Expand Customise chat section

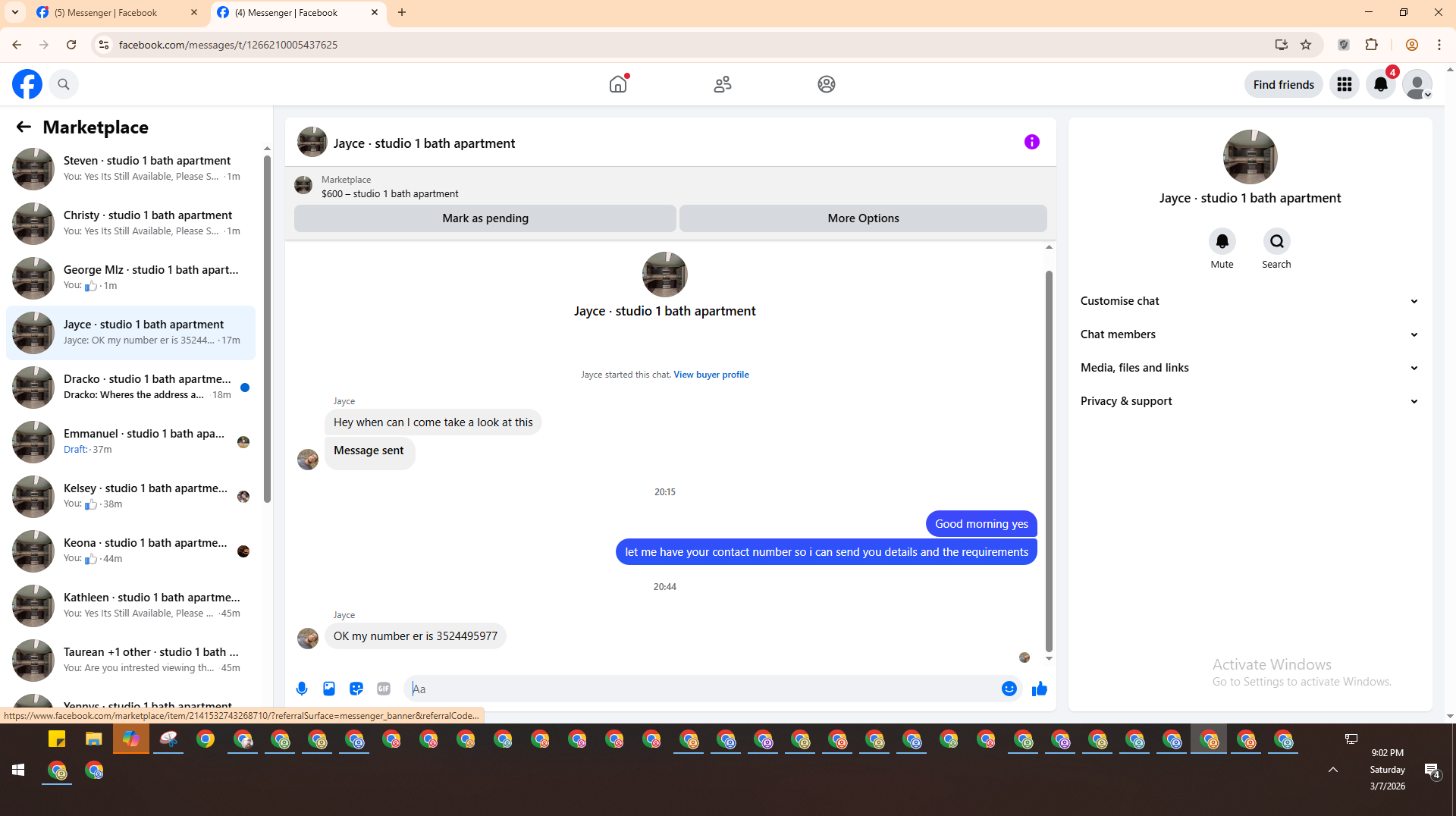click(1250, 301)
